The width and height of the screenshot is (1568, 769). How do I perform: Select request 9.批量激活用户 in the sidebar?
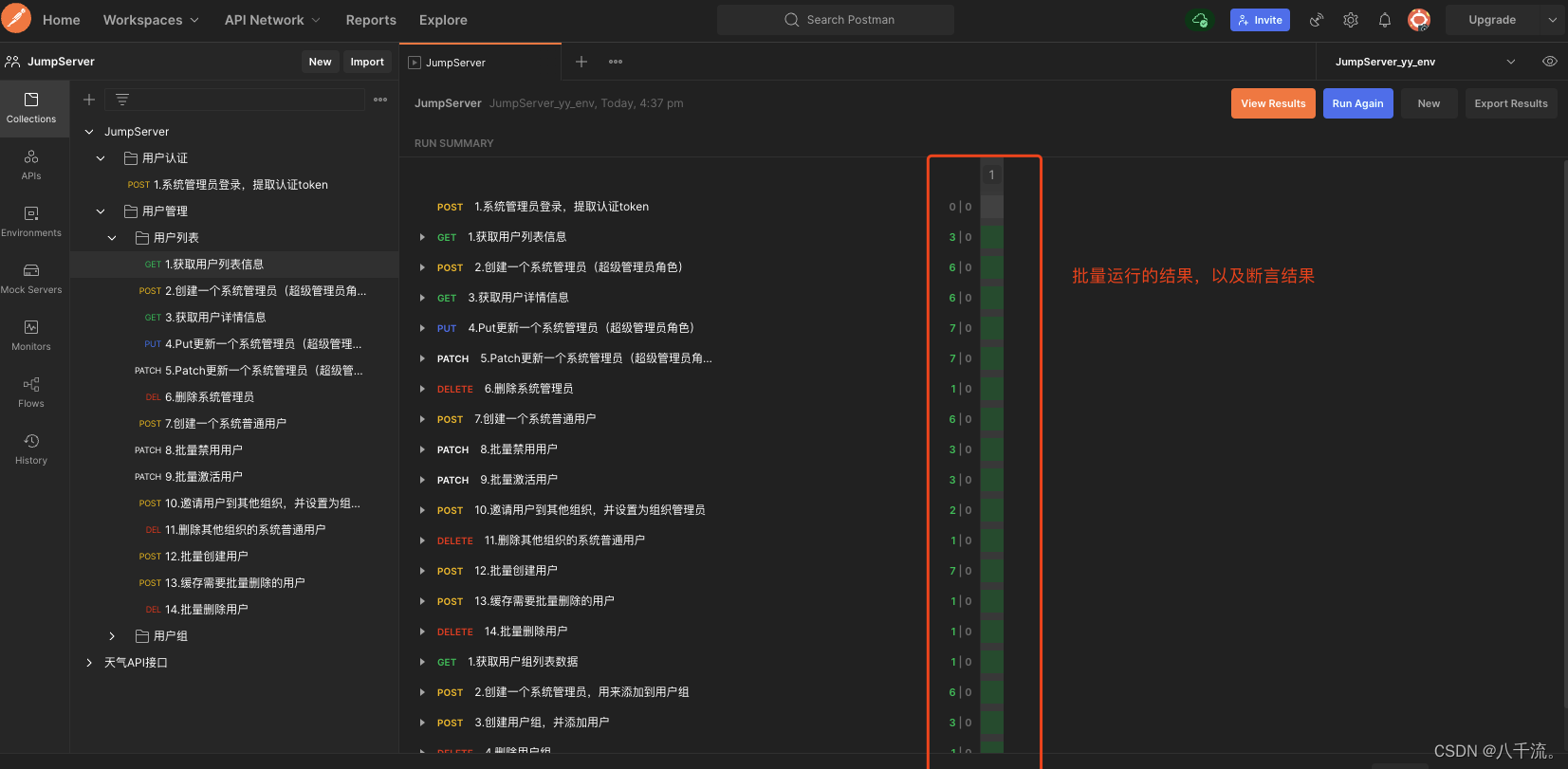(x=233, y=477)
